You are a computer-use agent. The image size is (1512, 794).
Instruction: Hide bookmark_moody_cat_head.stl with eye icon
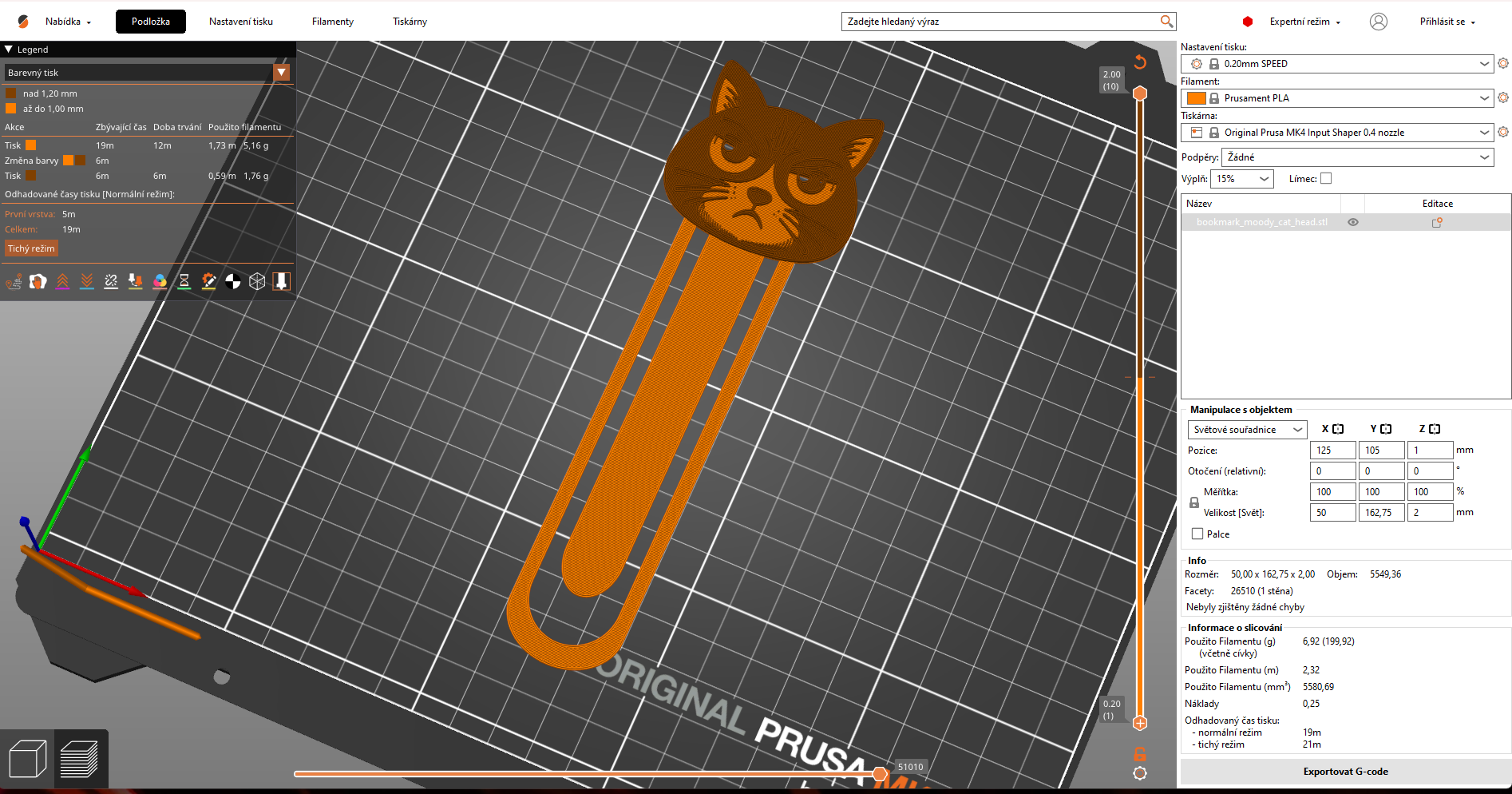pos(1353,223)
